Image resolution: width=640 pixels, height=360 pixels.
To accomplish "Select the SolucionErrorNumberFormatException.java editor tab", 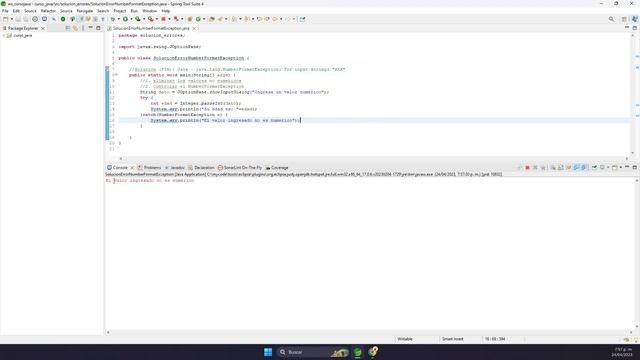I will (151, 29).
